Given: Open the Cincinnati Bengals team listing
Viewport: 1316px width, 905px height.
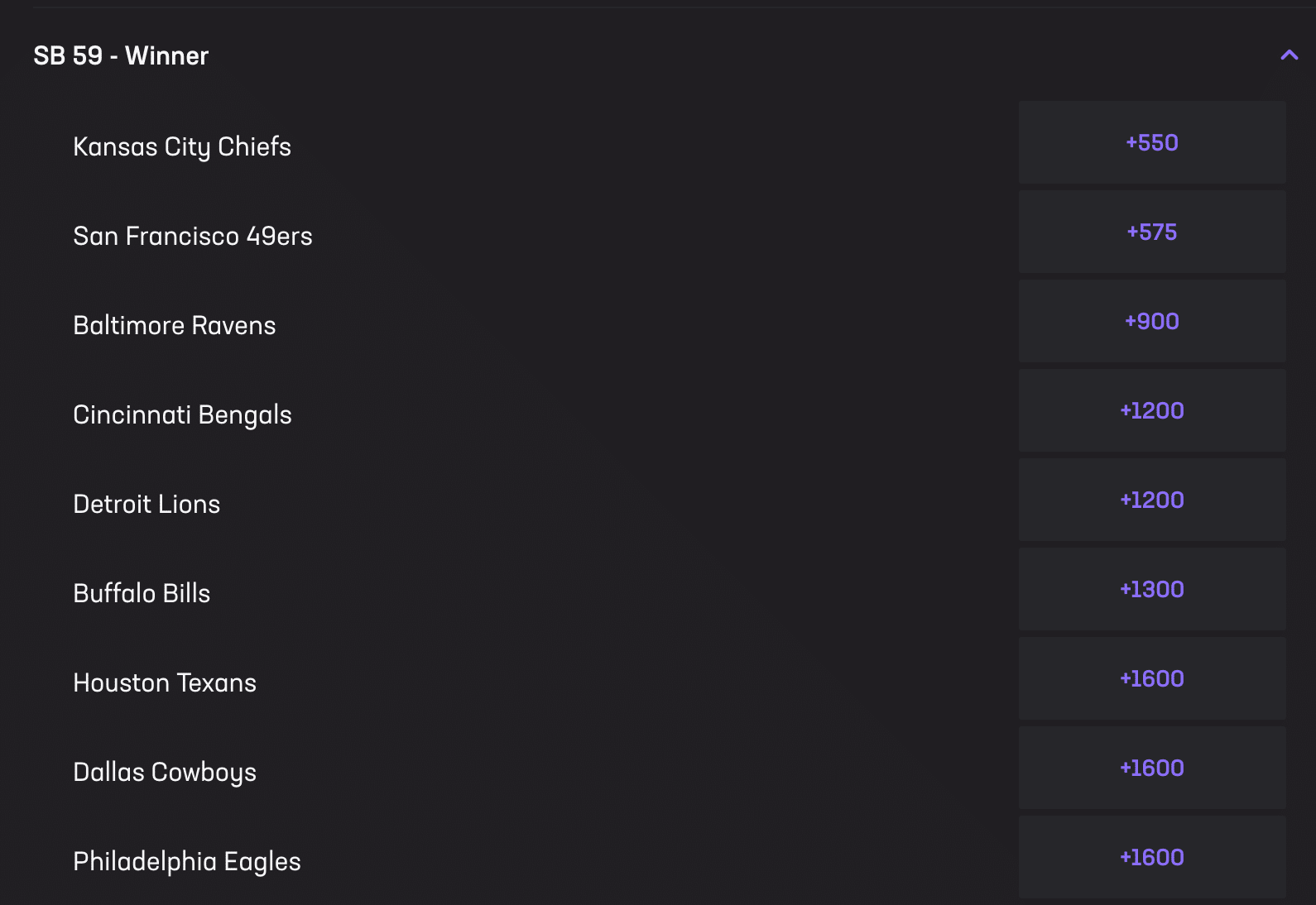Looking at the screenshot, I should click(182, 414).
